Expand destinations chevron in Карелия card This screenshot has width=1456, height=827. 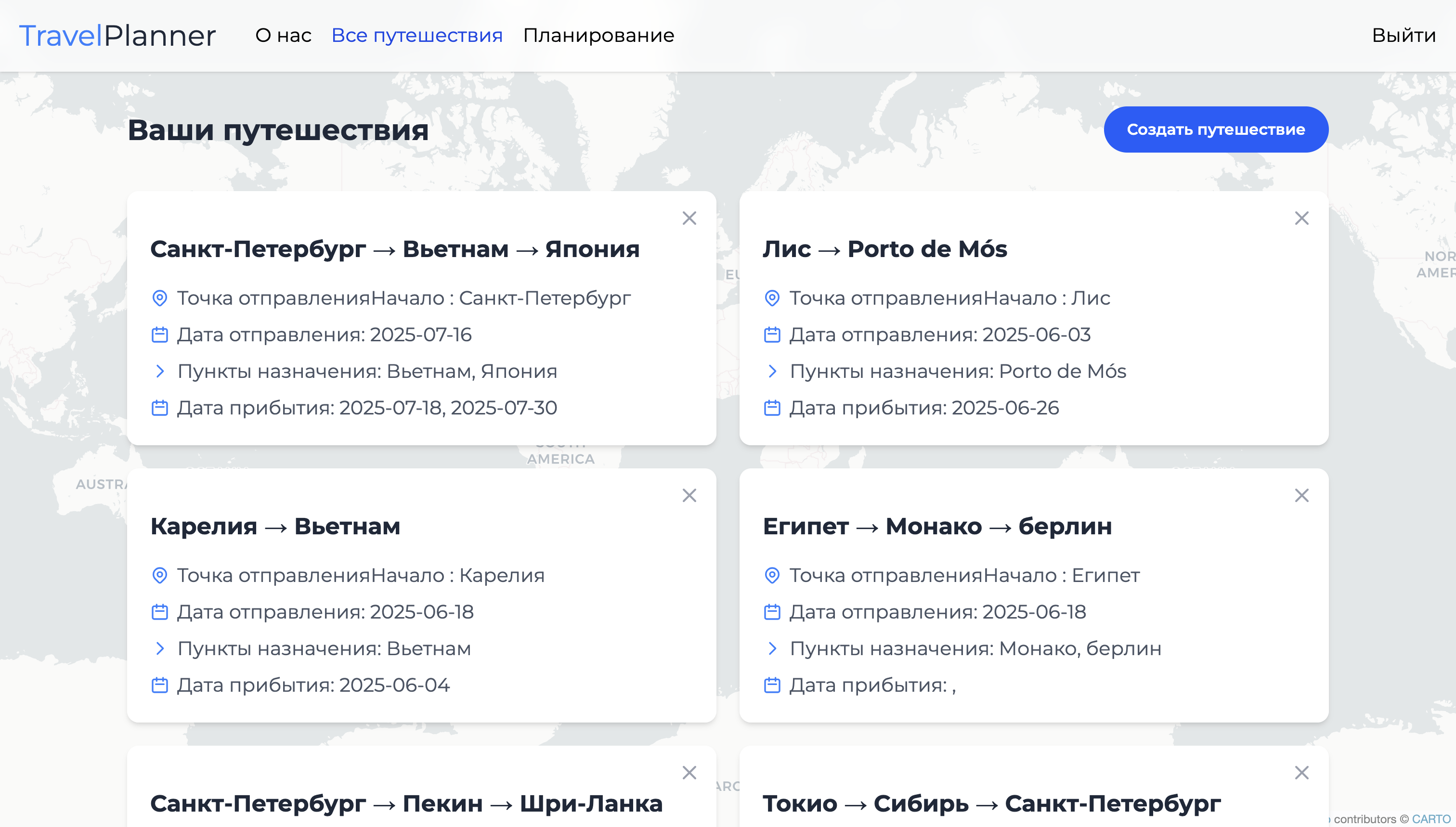click(160, 648)
